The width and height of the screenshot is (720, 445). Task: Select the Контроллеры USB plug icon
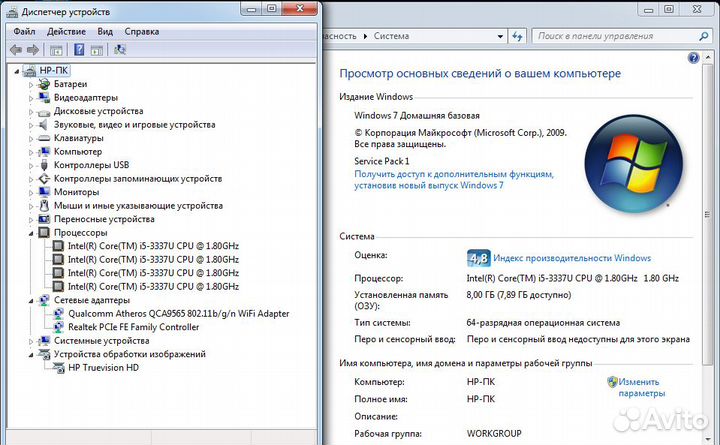coord(44,165)
